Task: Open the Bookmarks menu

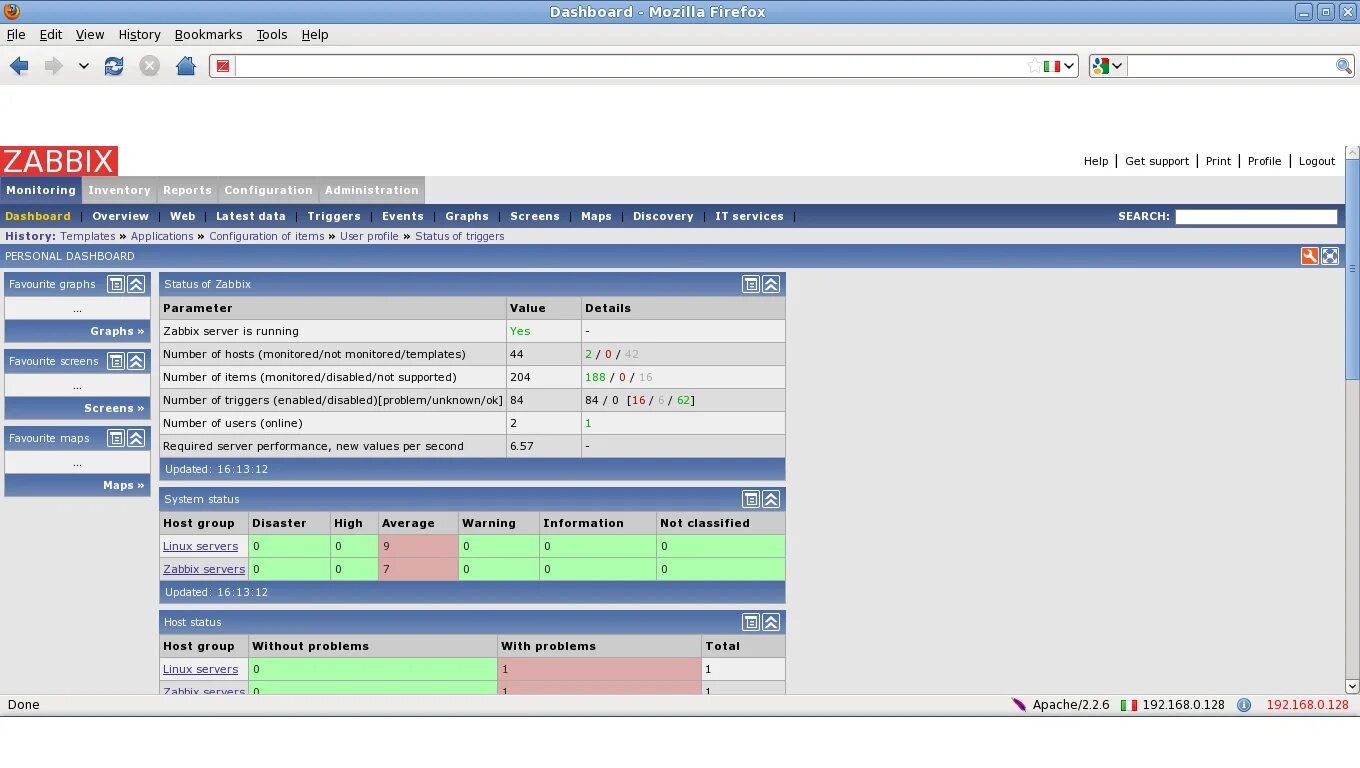Action: (x=208, y=34)
